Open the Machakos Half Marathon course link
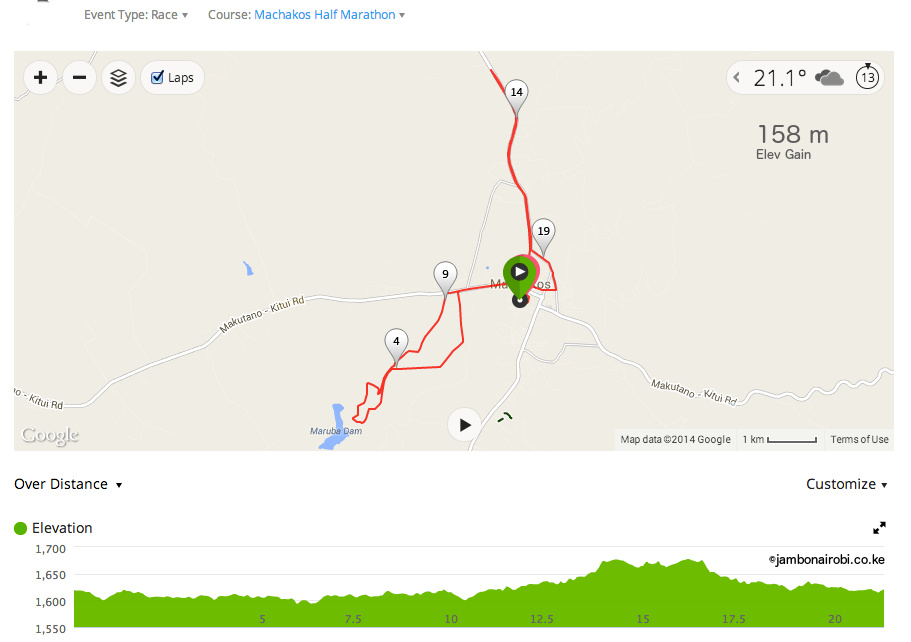Image resolution: width=911 pixels, height=642 pixels. click(325, 15)
